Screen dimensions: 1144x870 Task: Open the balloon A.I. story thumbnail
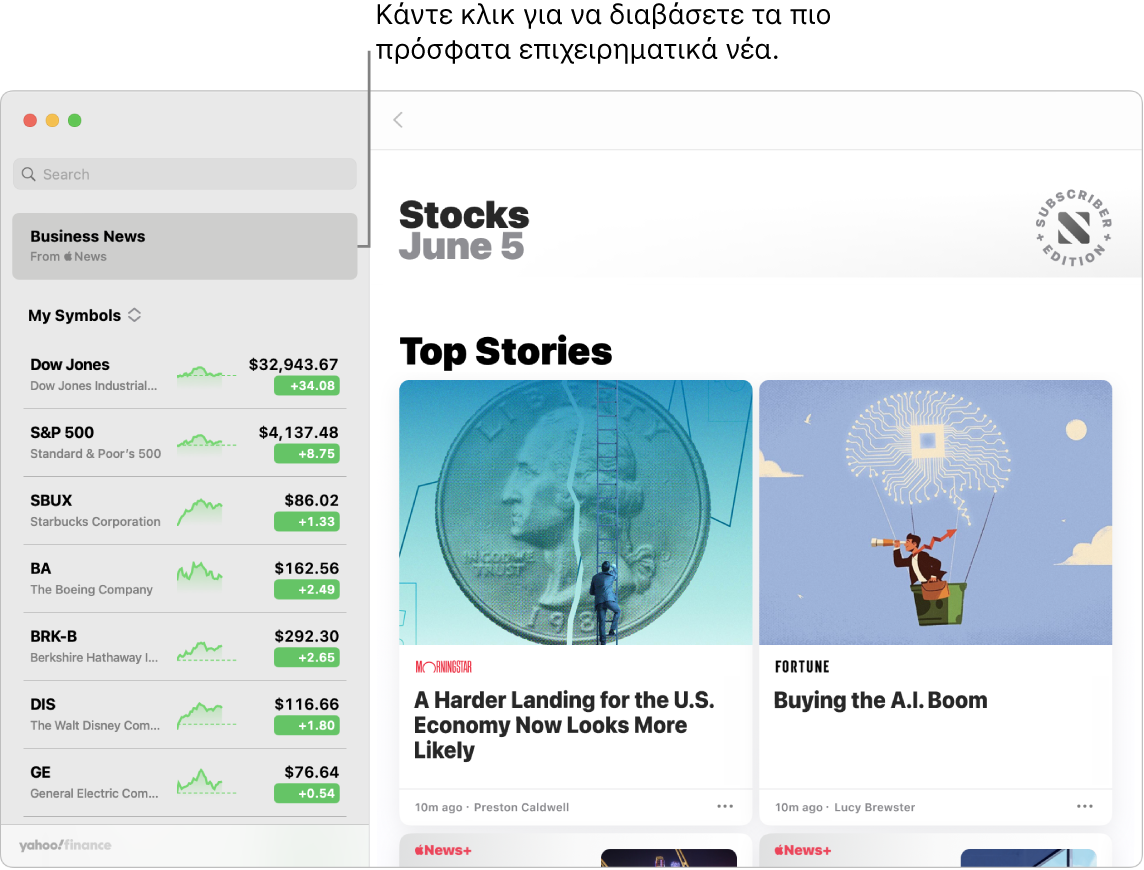(x=935, y=512)
